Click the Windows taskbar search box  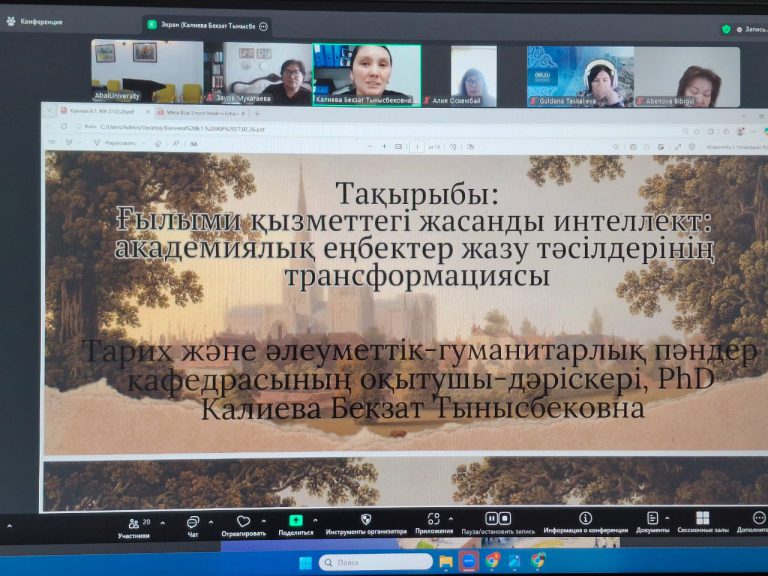[374, 562]
